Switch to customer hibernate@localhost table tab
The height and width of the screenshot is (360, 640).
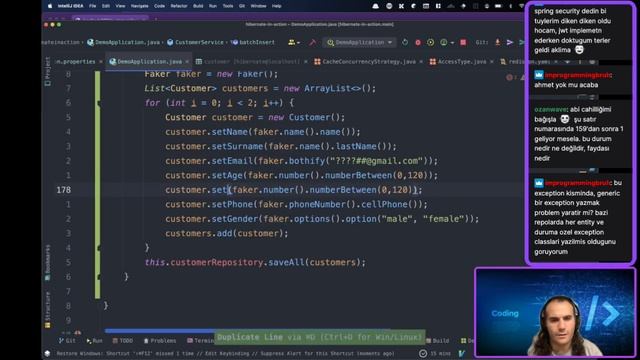[x=252, y=62]
